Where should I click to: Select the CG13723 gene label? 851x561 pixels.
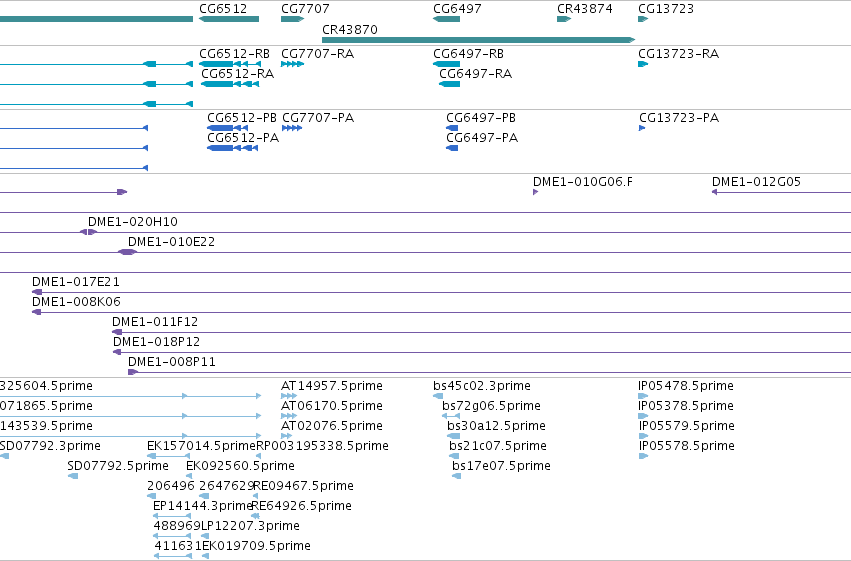click(x=666, y=9)
